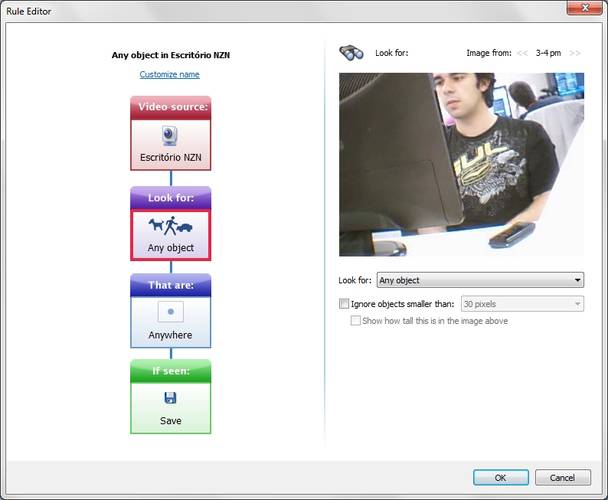Click the floppy disk Save icon
Screen dimensions: 608x500
pos(170,398)
